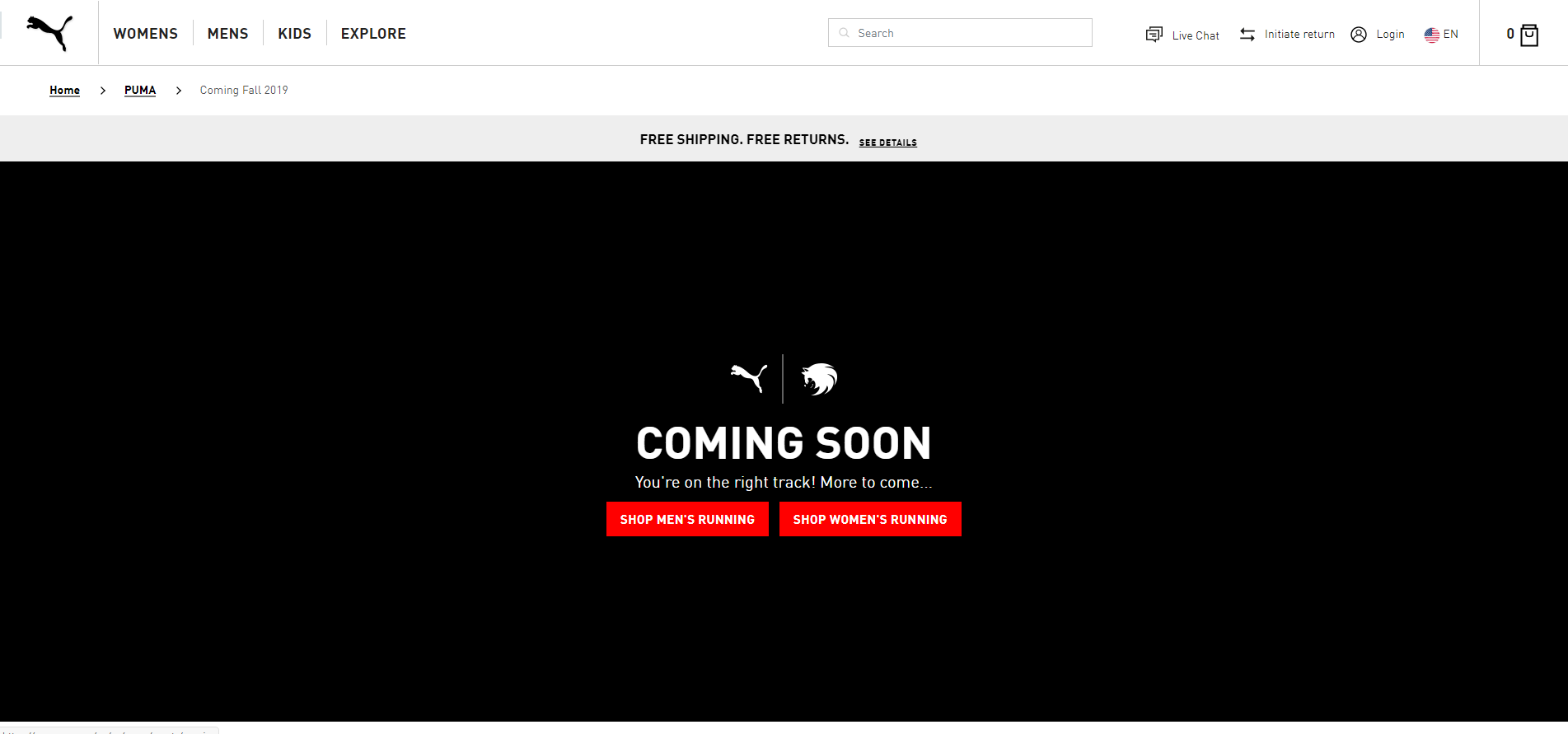
Task: Click the Live Chat speech bubble icon
Action: (x=1154, y=35)
